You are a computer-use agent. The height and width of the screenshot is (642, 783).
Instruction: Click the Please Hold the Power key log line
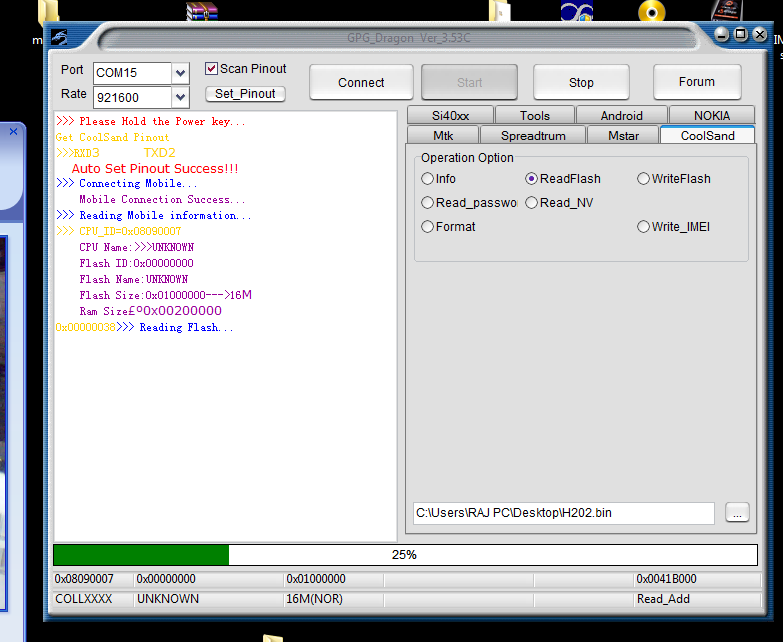151,121
